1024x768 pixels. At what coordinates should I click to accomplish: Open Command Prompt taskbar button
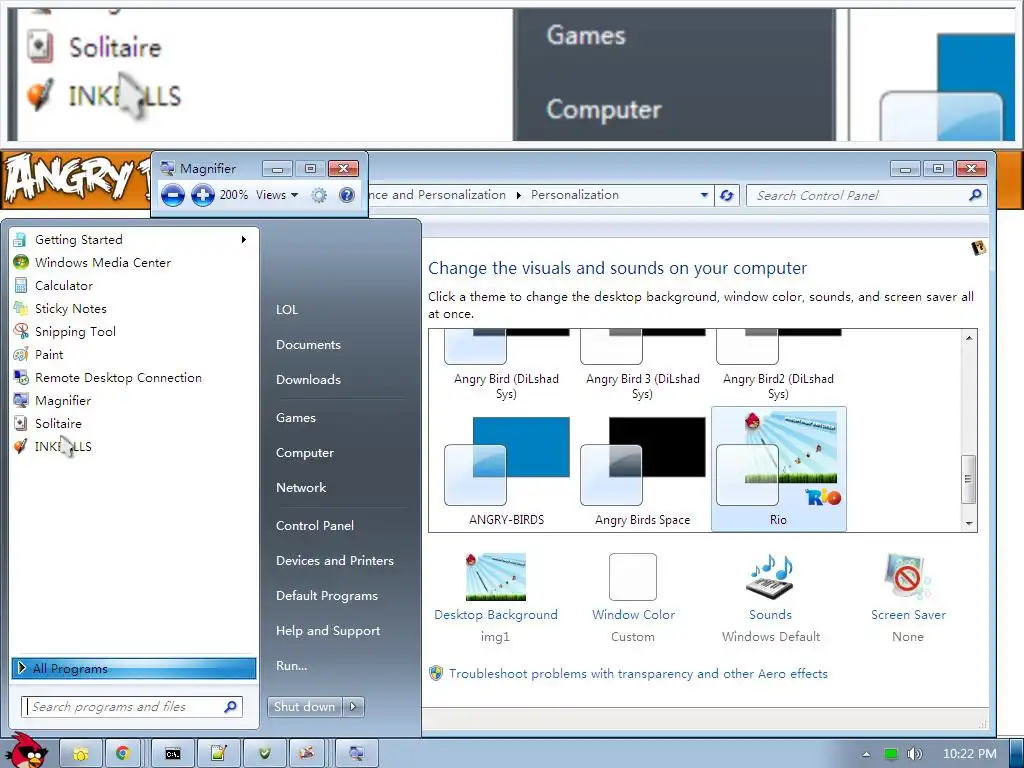point(172,754)
